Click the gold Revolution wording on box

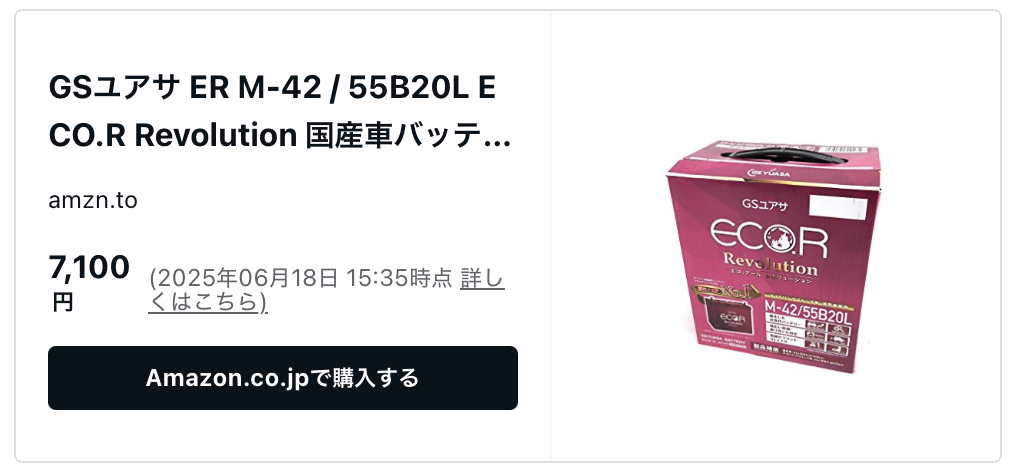tap(770, 265)
